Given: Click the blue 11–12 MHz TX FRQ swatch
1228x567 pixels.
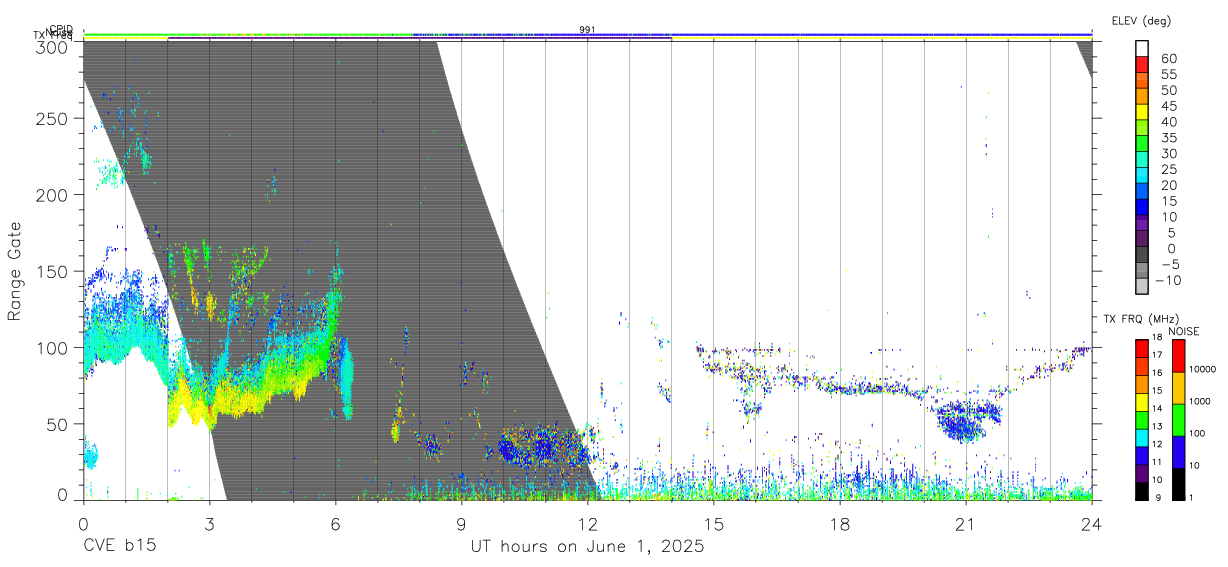Looking at the screenshot, I should point(1141,456).
